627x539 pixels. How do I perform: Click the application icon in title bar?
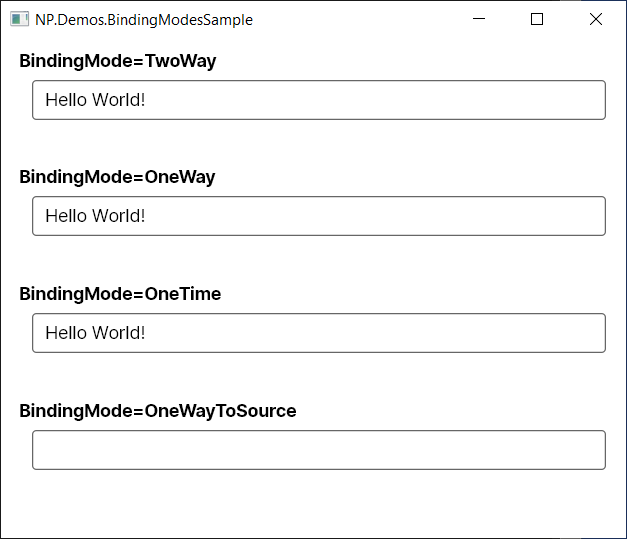[x=20, y=19]
